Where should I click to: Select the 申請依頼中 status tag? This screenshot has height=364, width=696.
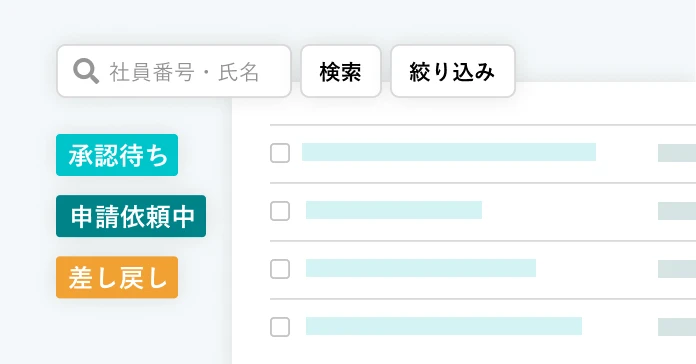point(131,216)
